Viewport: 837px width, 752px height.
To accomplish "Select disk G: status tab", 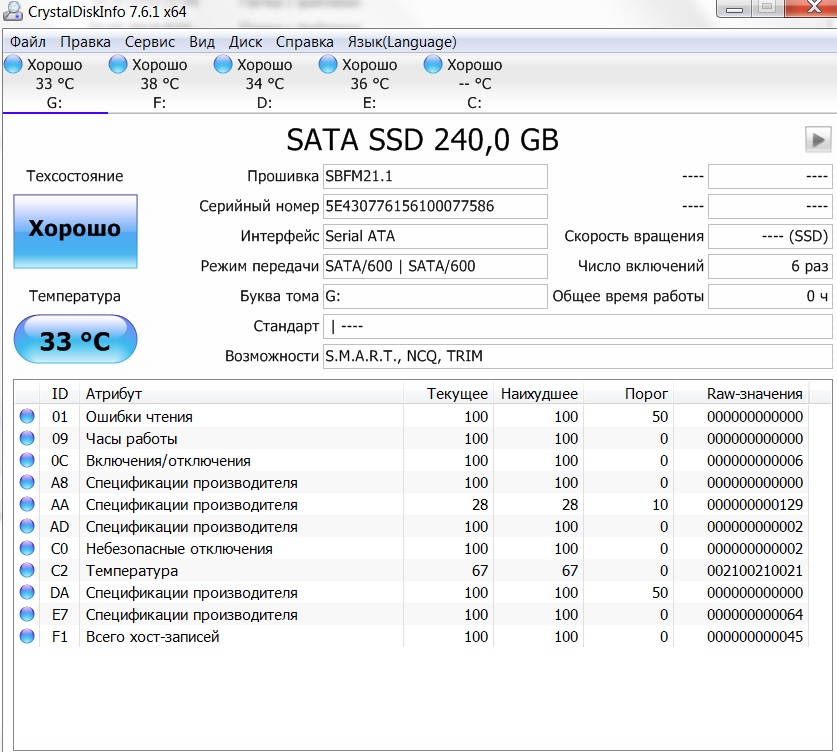I will (x=54, y=83).
